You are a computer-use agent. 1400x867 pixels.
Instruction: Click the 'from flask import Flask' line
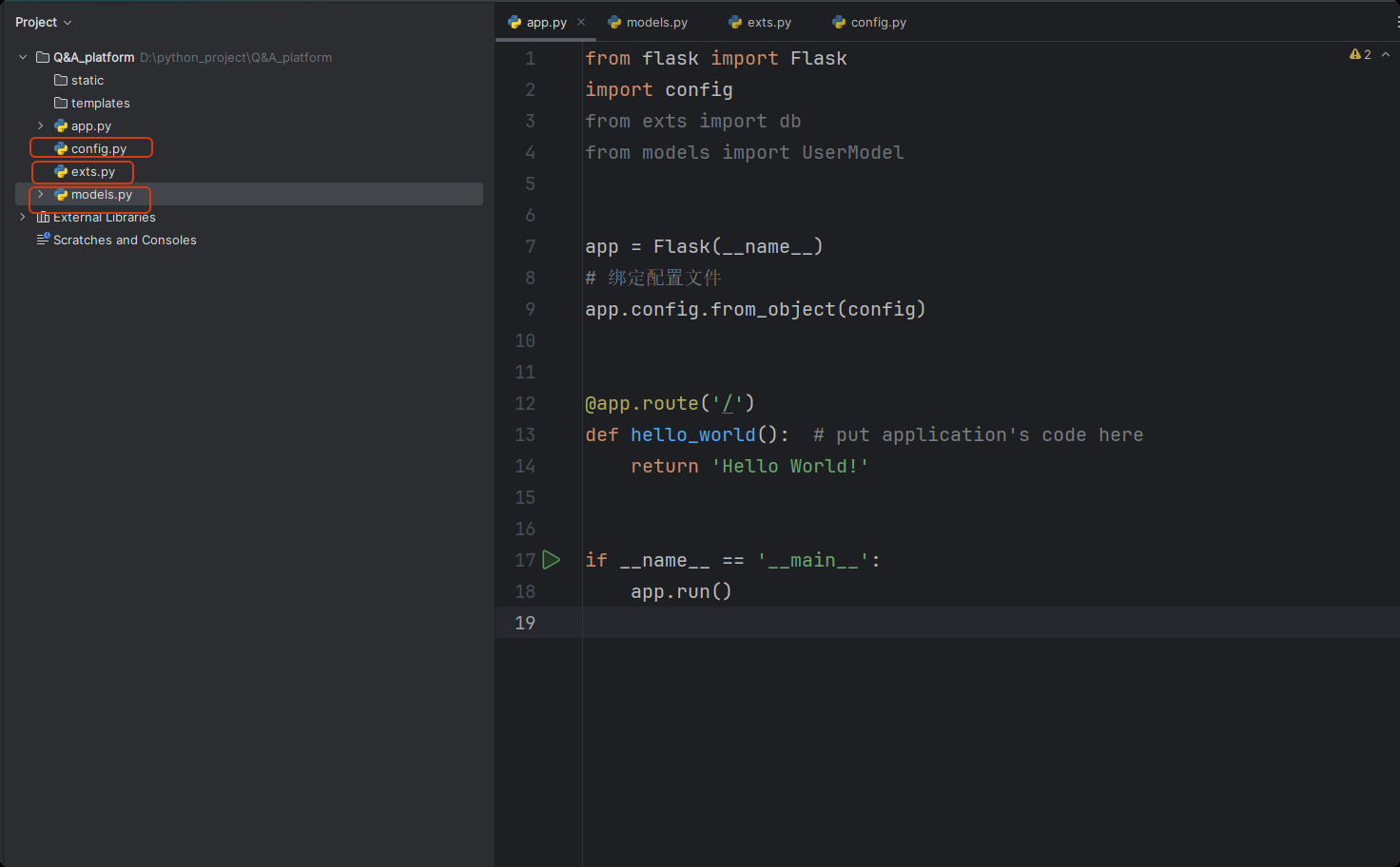(716, 58)
